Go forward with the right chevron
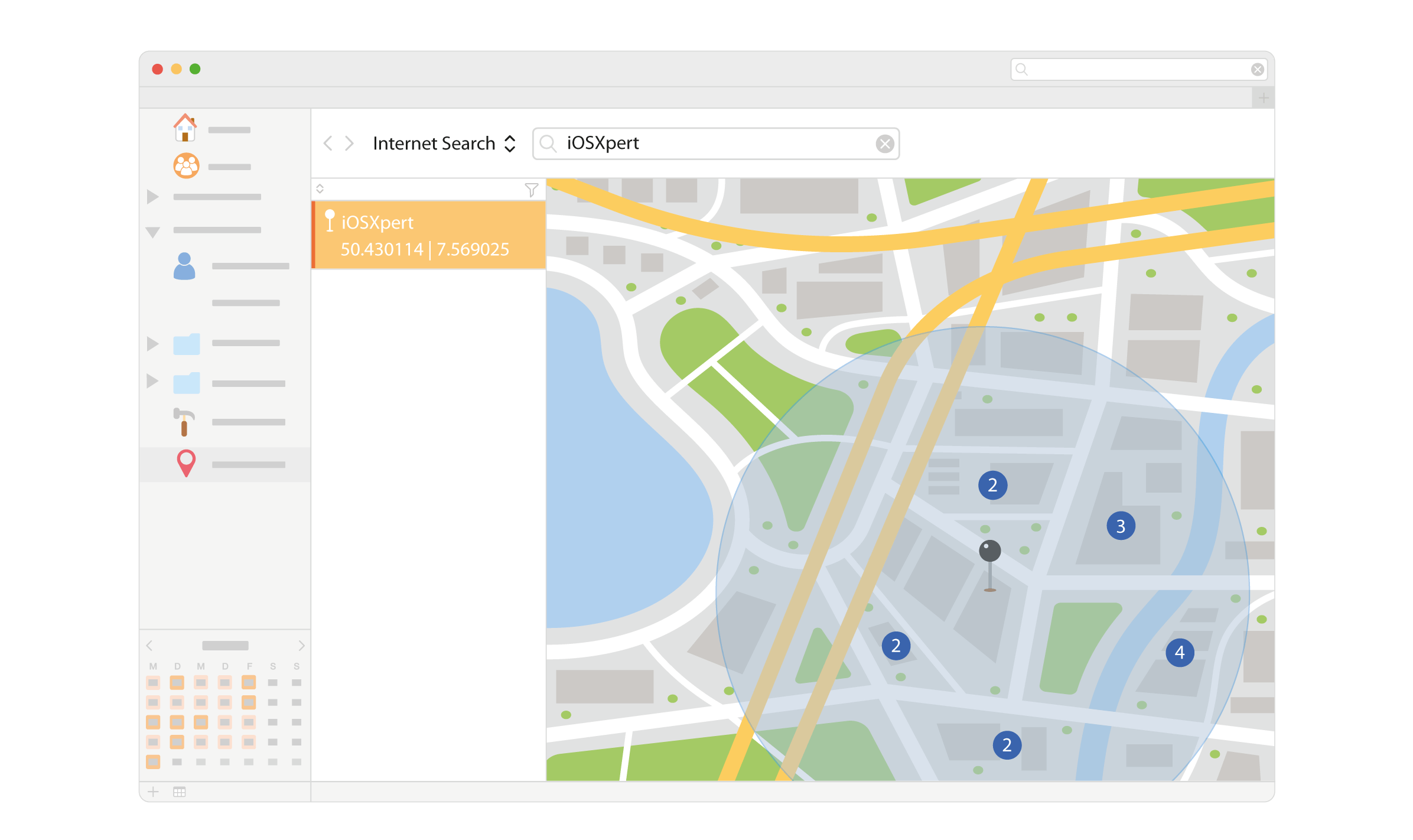Screen dimensions: 1413x840 coord(349,143)
